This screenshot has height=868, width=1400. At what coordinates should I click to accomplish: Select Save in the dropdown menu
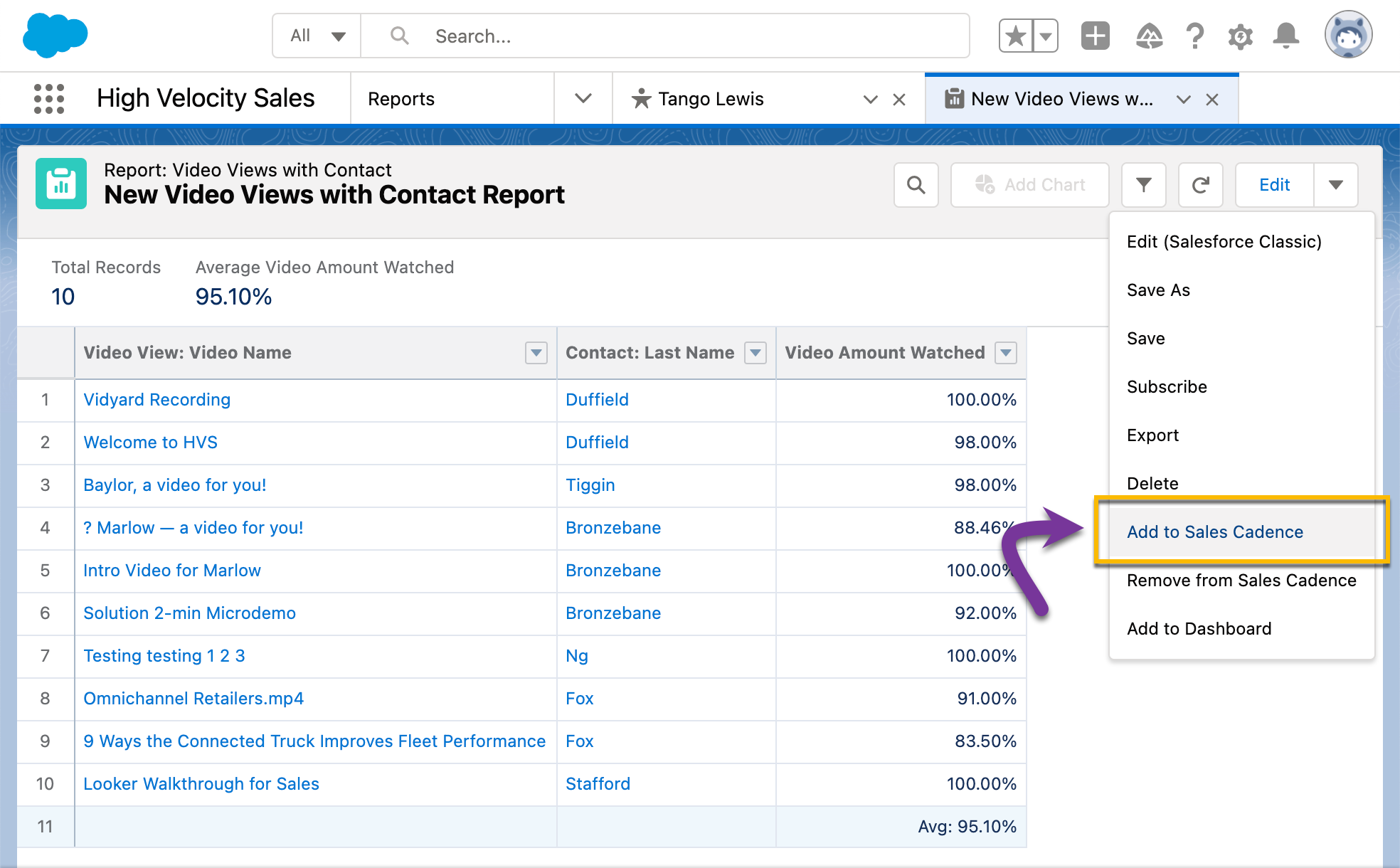[x=1241, y=339]
